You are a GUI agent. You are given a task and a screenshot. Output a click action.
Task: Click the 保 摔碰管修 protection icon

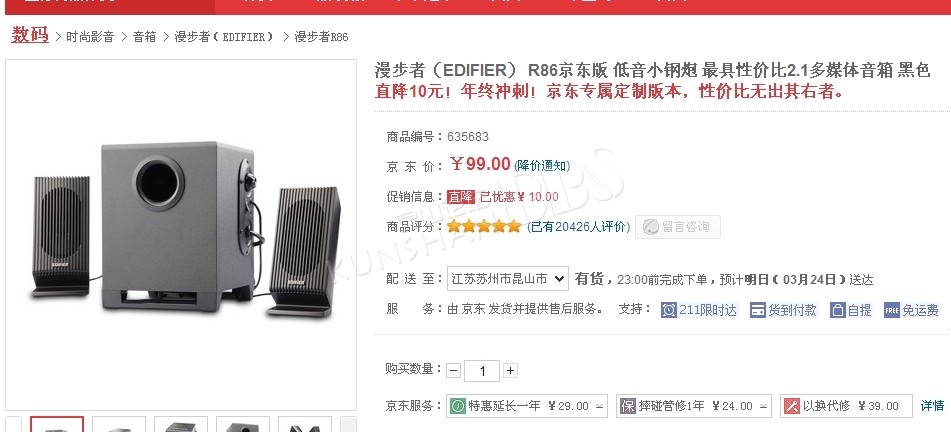627,406
